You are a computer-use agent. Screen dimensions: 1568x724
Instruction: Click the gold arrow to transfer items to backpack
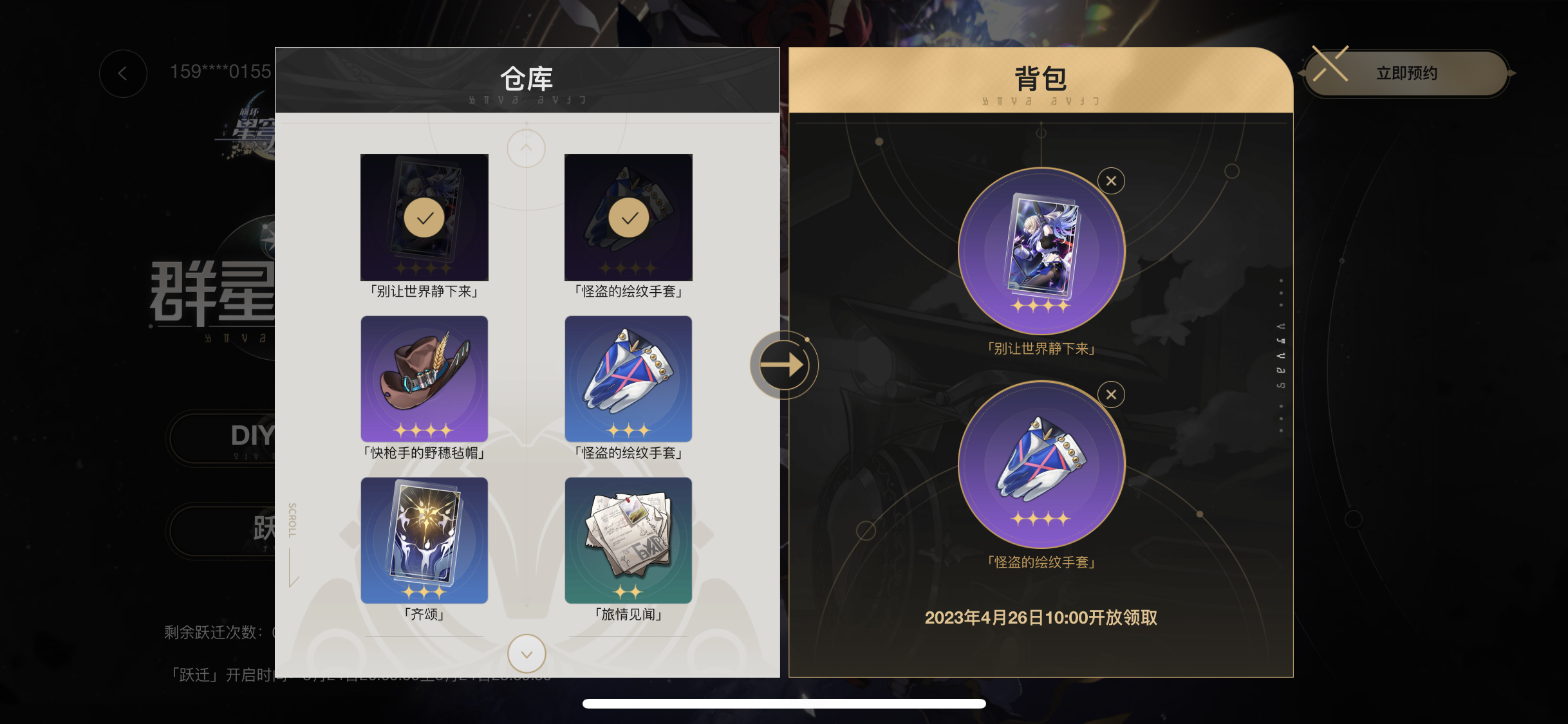(784, 365)
